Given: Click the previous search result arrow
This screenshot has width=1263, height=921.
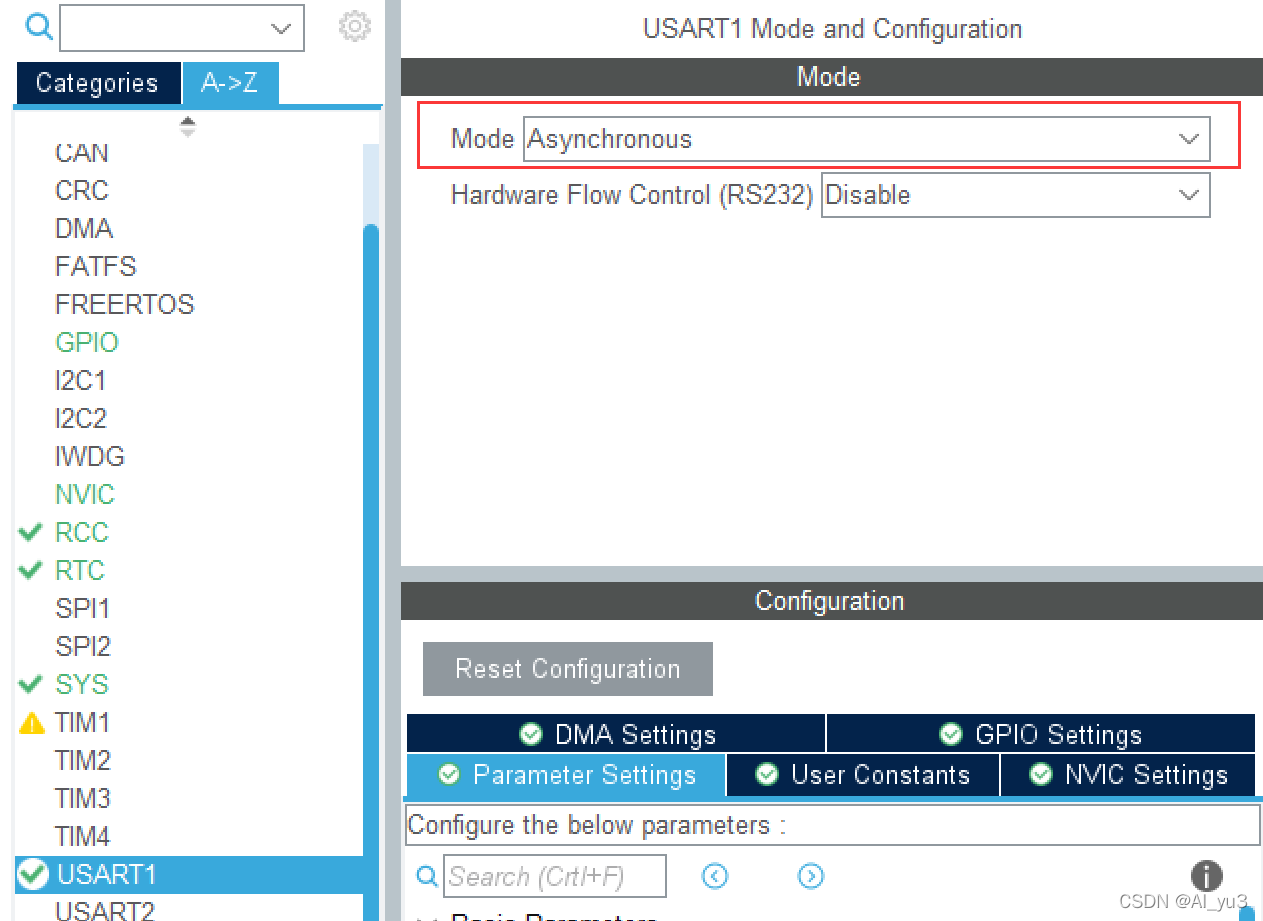Looking at the screenshot, I should tap(714, 876).
